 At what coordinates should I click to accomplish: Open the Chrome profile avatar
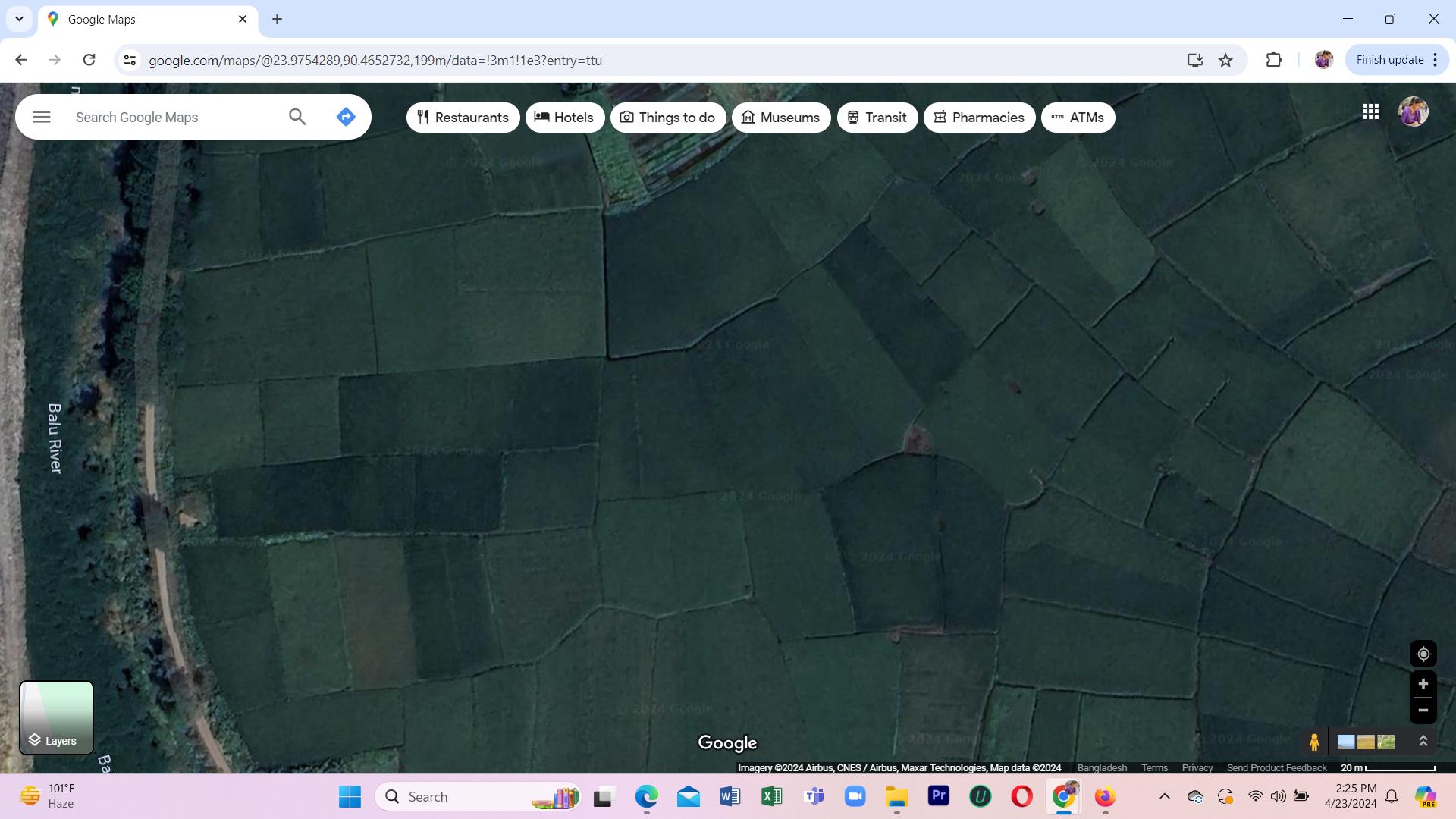click(x=1323, y=60)
